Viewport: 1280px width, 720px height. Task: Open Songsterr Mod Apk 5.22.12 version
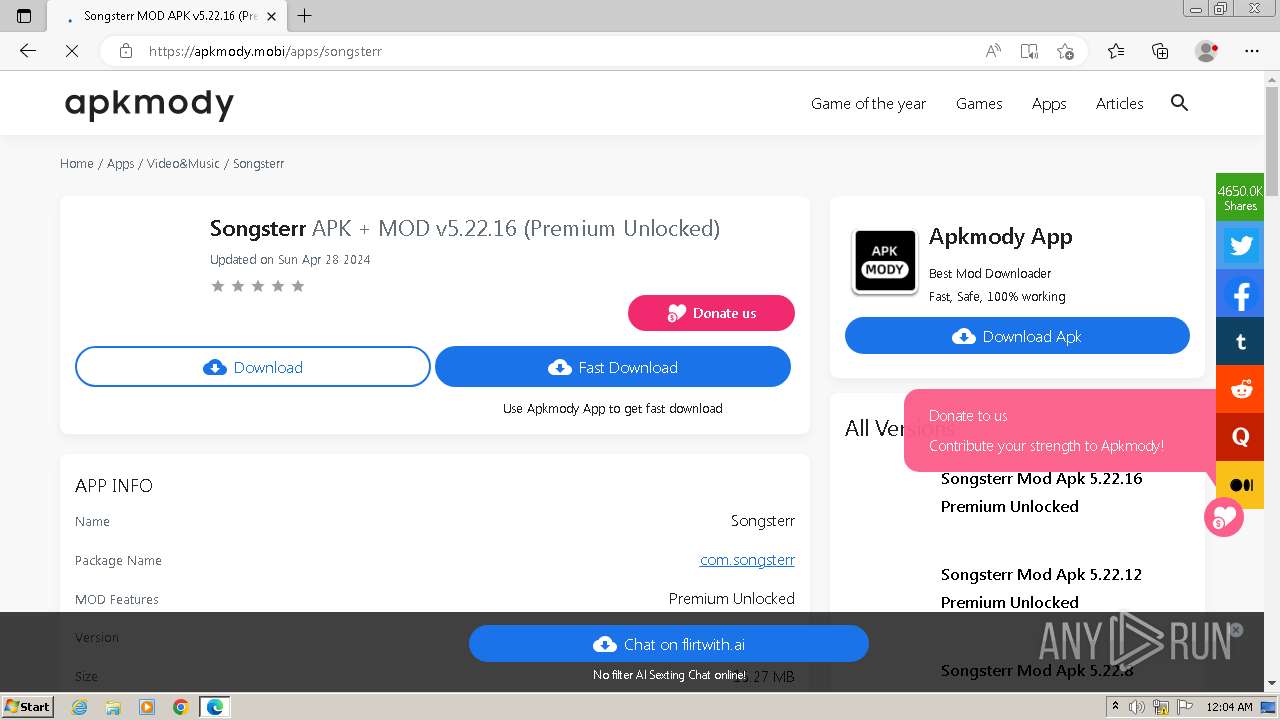1041,588
